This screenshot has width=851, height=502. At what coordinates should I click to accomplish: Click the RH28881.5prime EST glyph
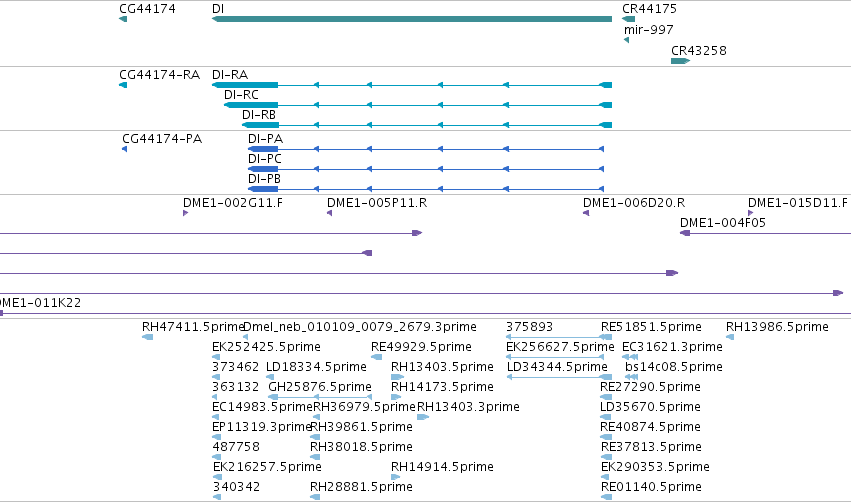click(x=315, y=497)
